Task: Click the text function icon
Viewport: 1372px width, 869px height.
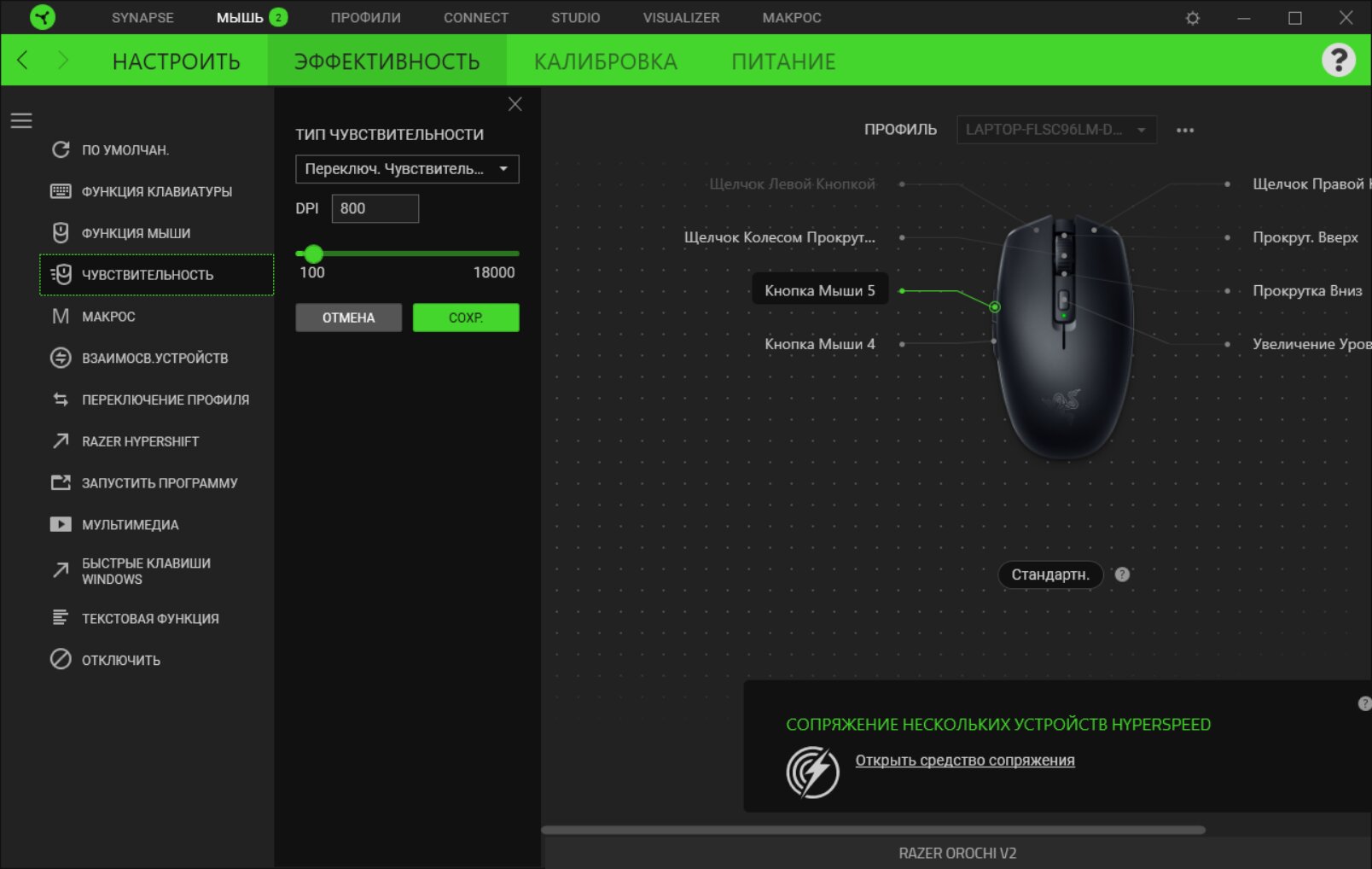Action: [61, 617]
